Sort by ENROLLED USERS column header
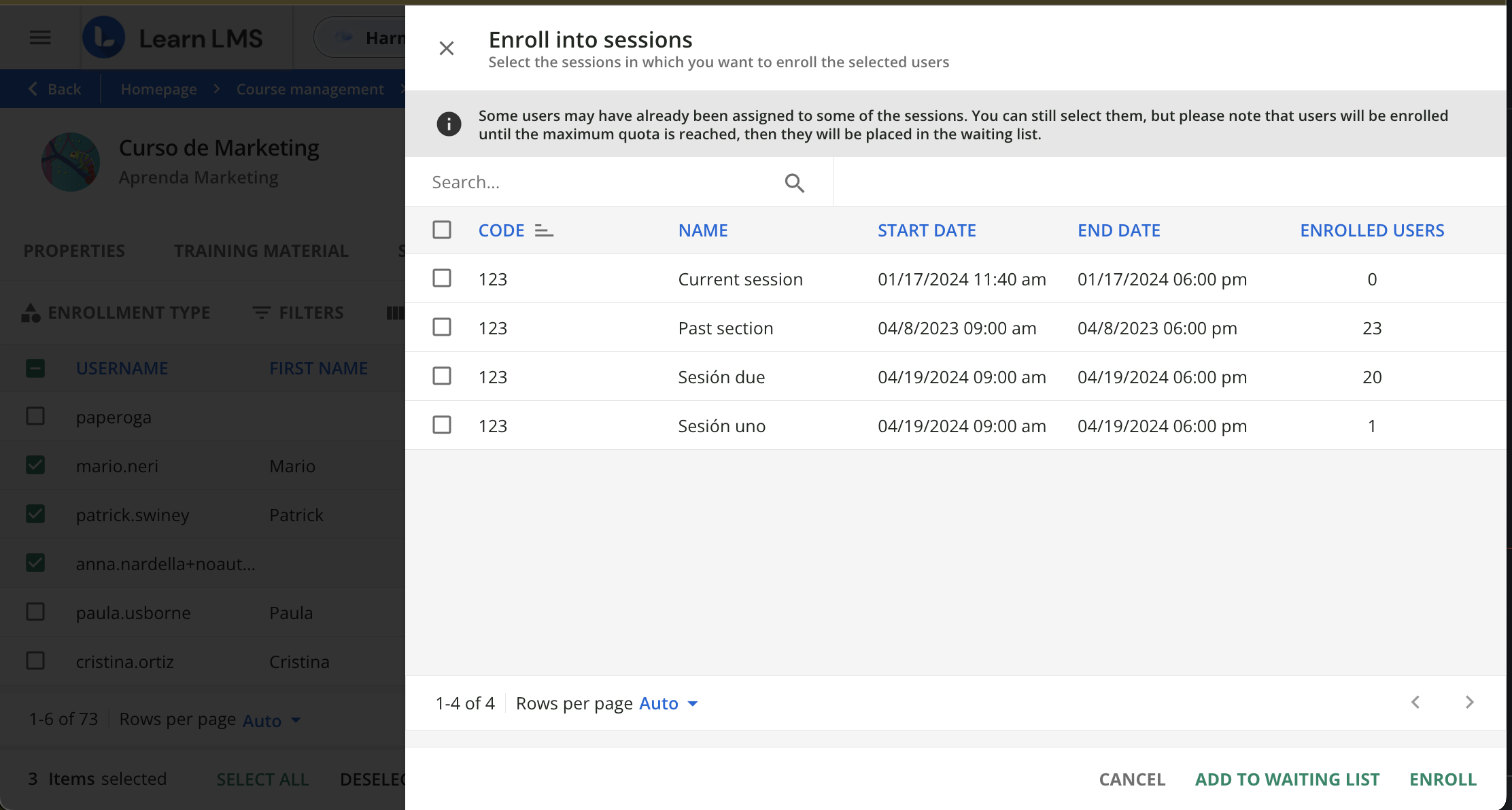 [x=1372, y=231]
